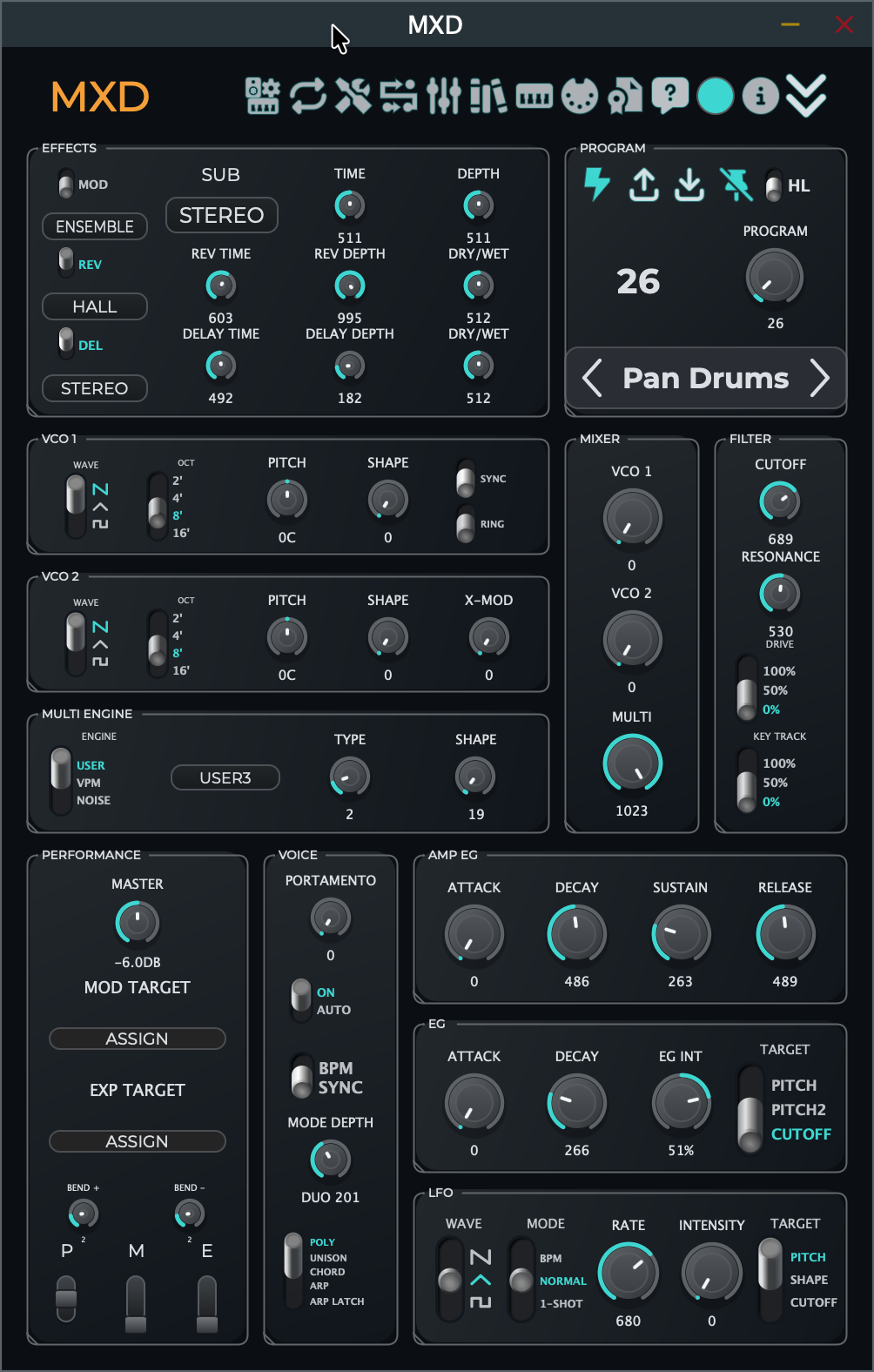Click the PROGRAM select knob
The width and height of the screenshot is (874, 1372).
(775, 278)
